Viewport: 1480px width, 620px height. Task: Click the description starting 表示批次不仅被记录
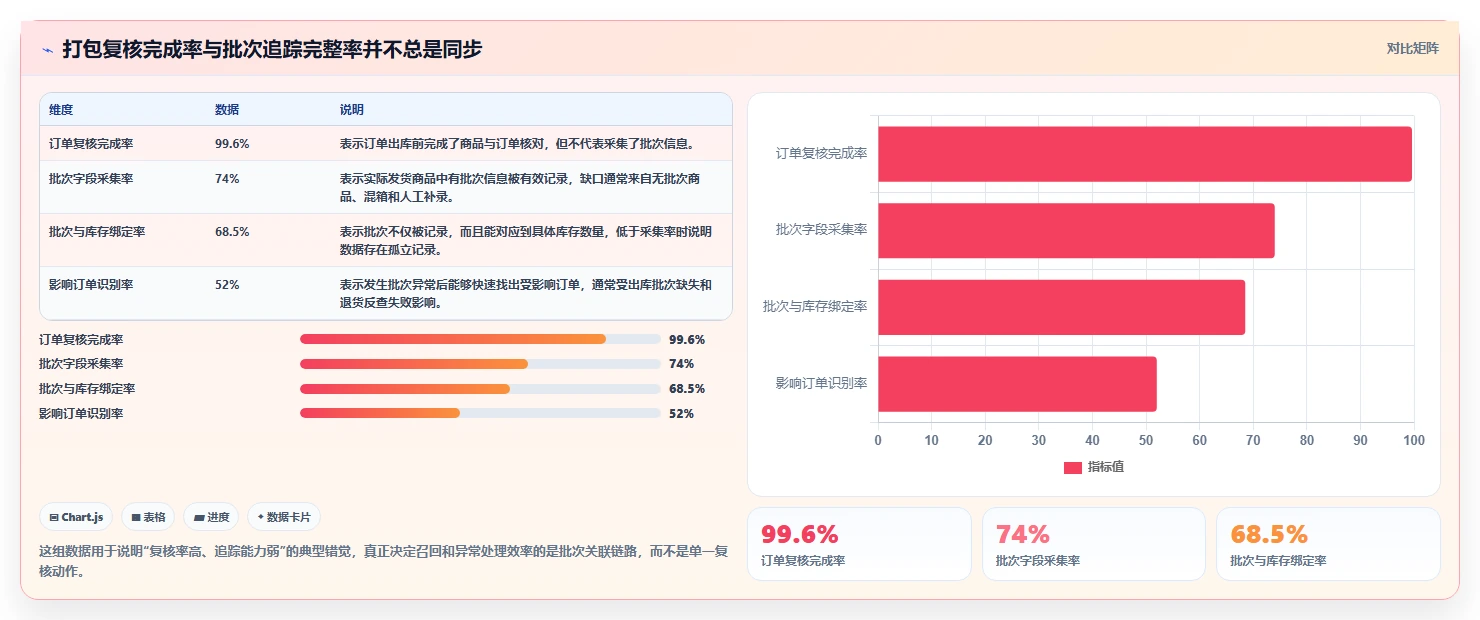pyautogui.click(x=526, y=240)
